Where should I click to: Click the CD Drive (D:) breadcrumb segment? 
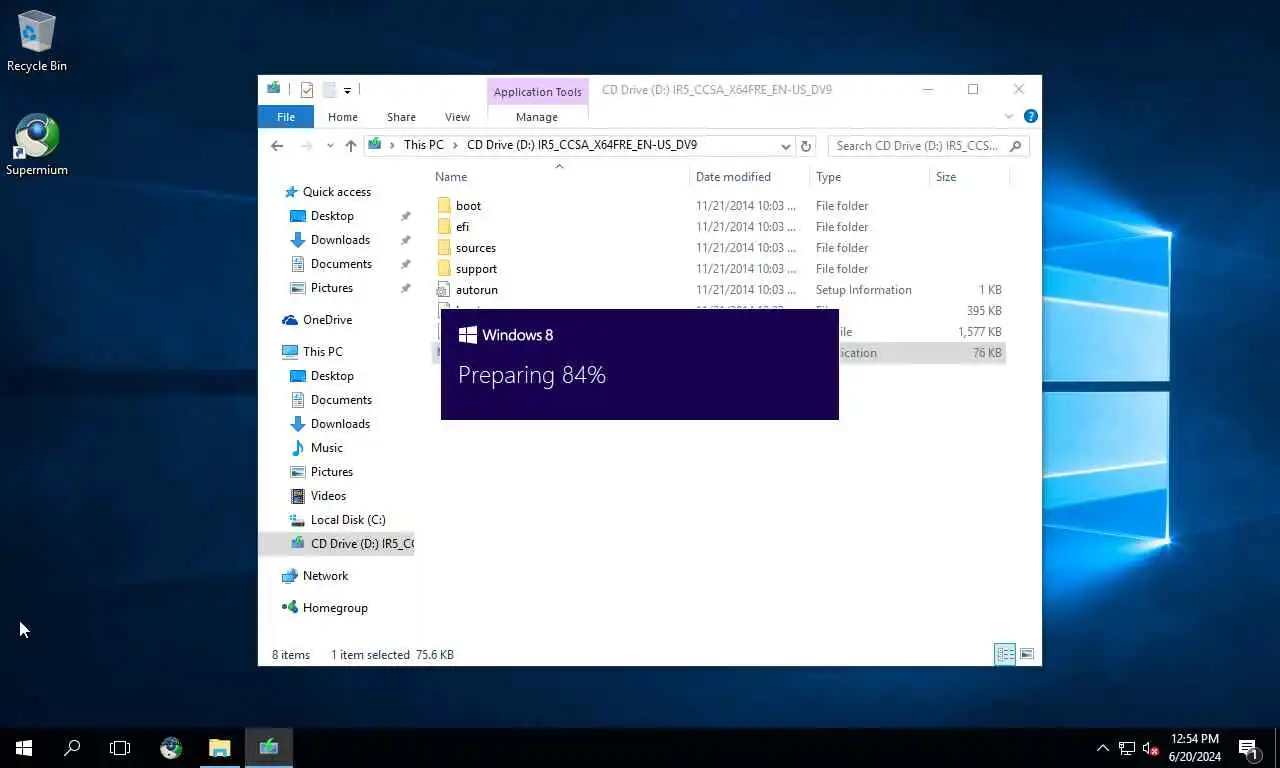582,145
